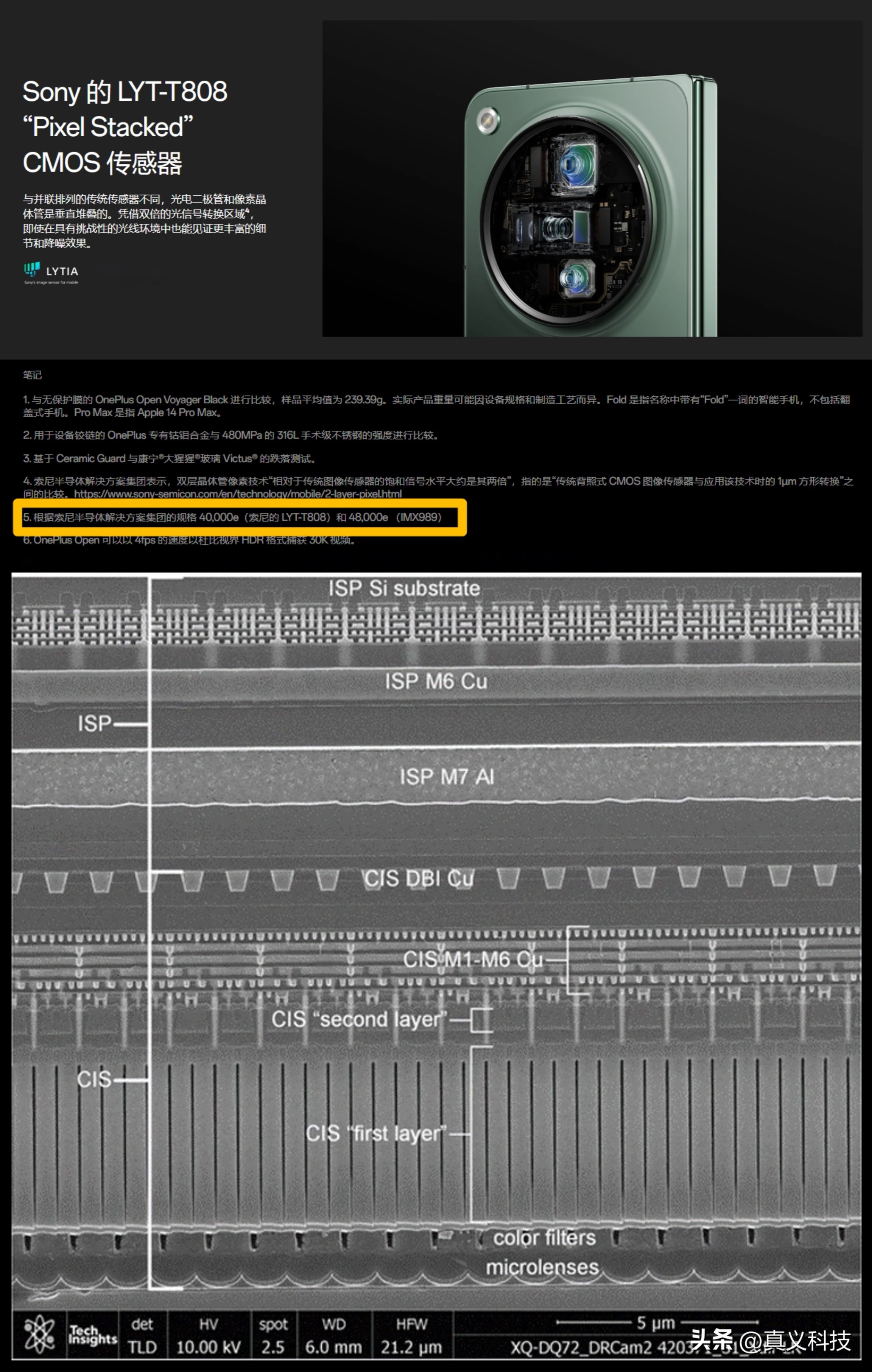Click the paragraph describing stacked photodiodes
Image resolution: width=872 pixels, height=1372 pixels.
[x=144, y=221]
